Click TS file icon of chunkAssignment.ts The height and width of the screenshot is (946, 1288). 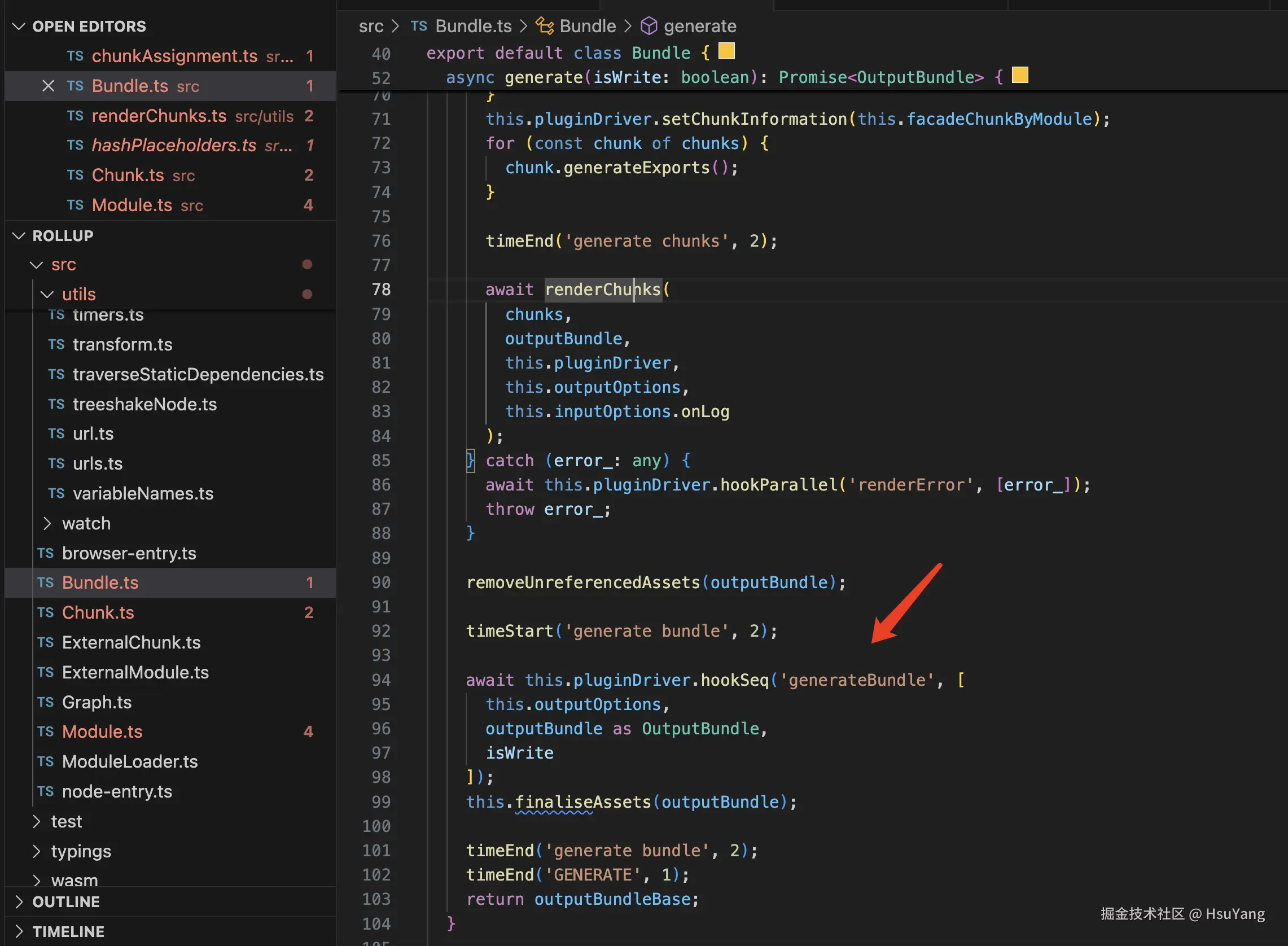pyautogui.click(x=75, y=56)
